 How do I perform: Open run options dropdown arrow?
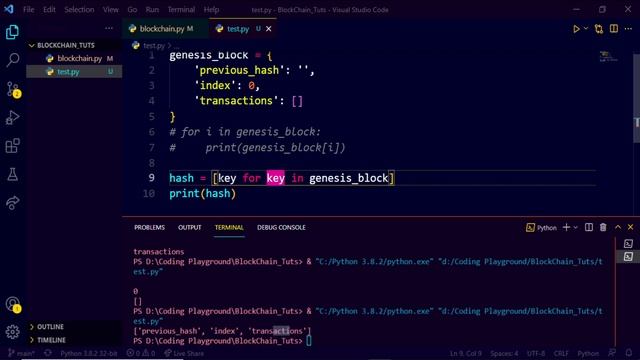[x=586, y=29]
